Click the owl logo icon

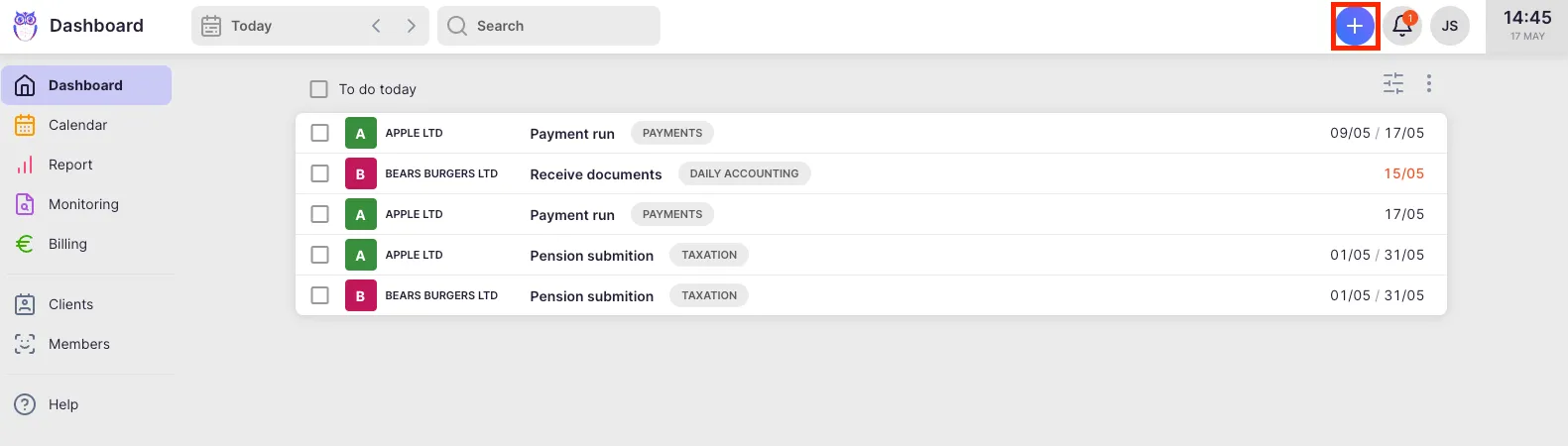coord(25,26)
